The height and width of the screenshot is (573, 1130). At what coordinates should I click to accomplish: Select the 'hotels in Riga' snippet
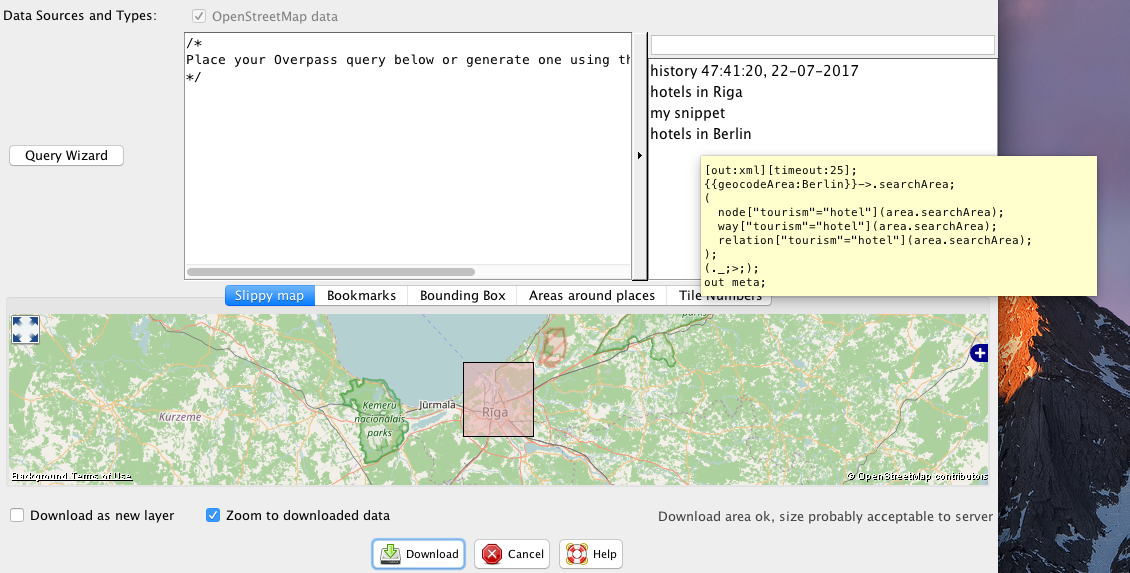click(696, 92)
